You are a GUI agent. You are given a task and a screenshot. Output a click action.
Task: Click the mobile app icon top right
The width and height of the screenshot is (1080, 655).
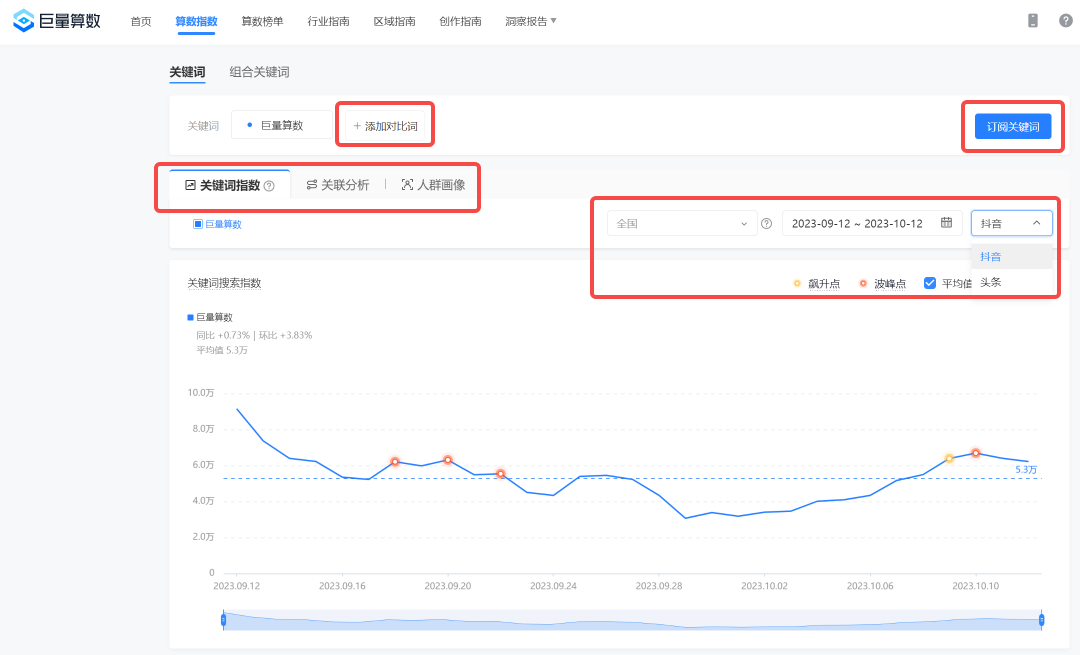[x=1032, y=19]
